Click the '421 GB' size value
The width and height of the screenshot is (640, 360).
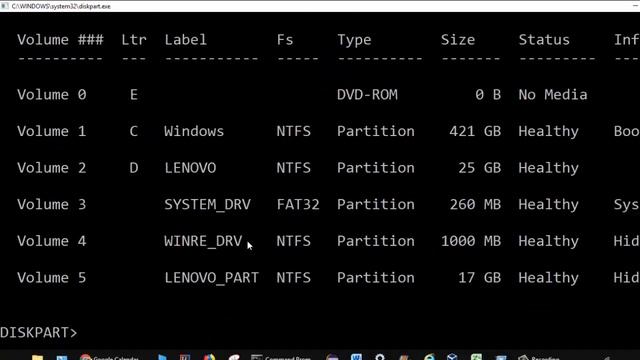(475, 131)
